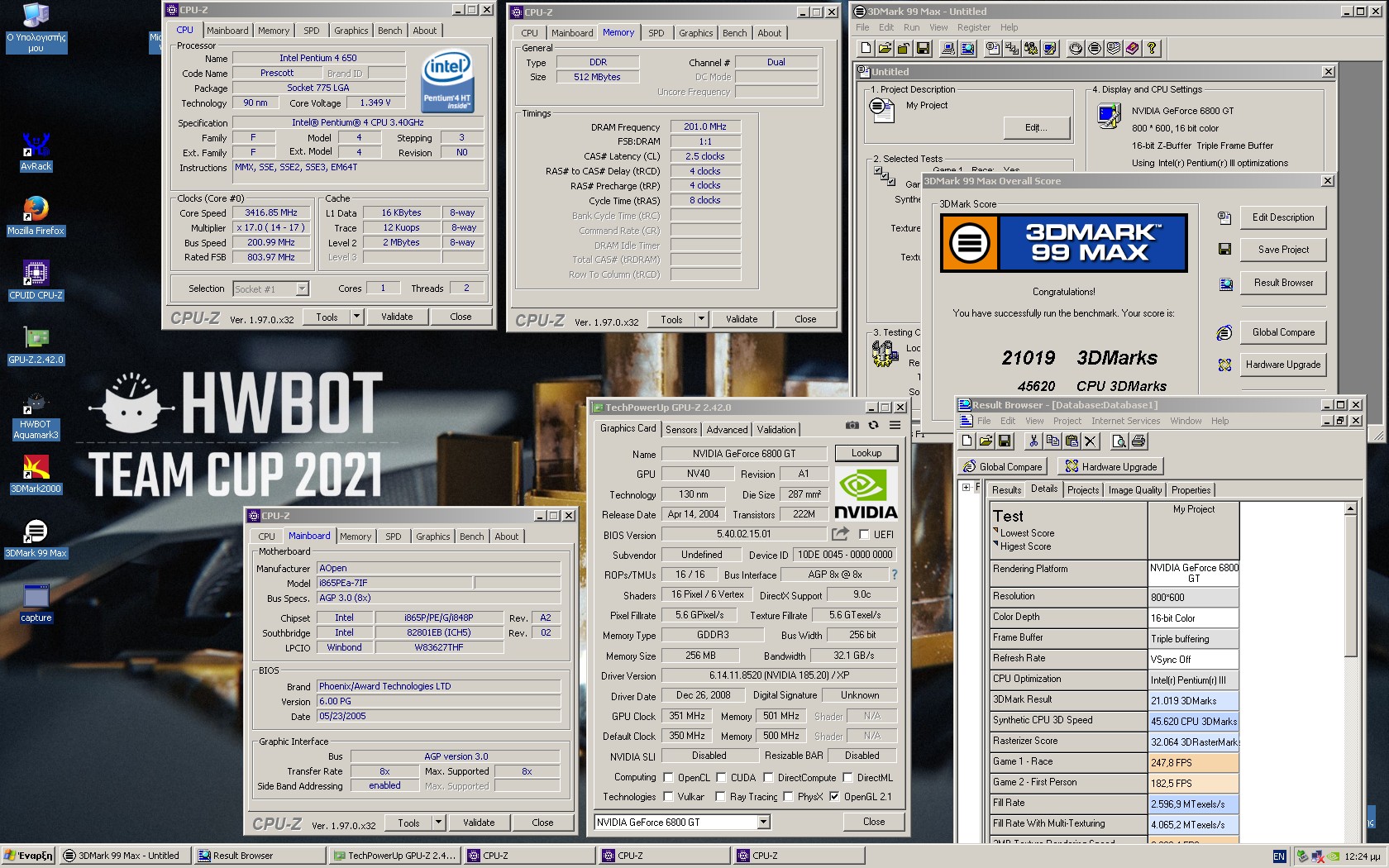1389x868 pixels.
Task: Click the question mark help icon in 3DMark toolbar
Action: click(1152, 49)
